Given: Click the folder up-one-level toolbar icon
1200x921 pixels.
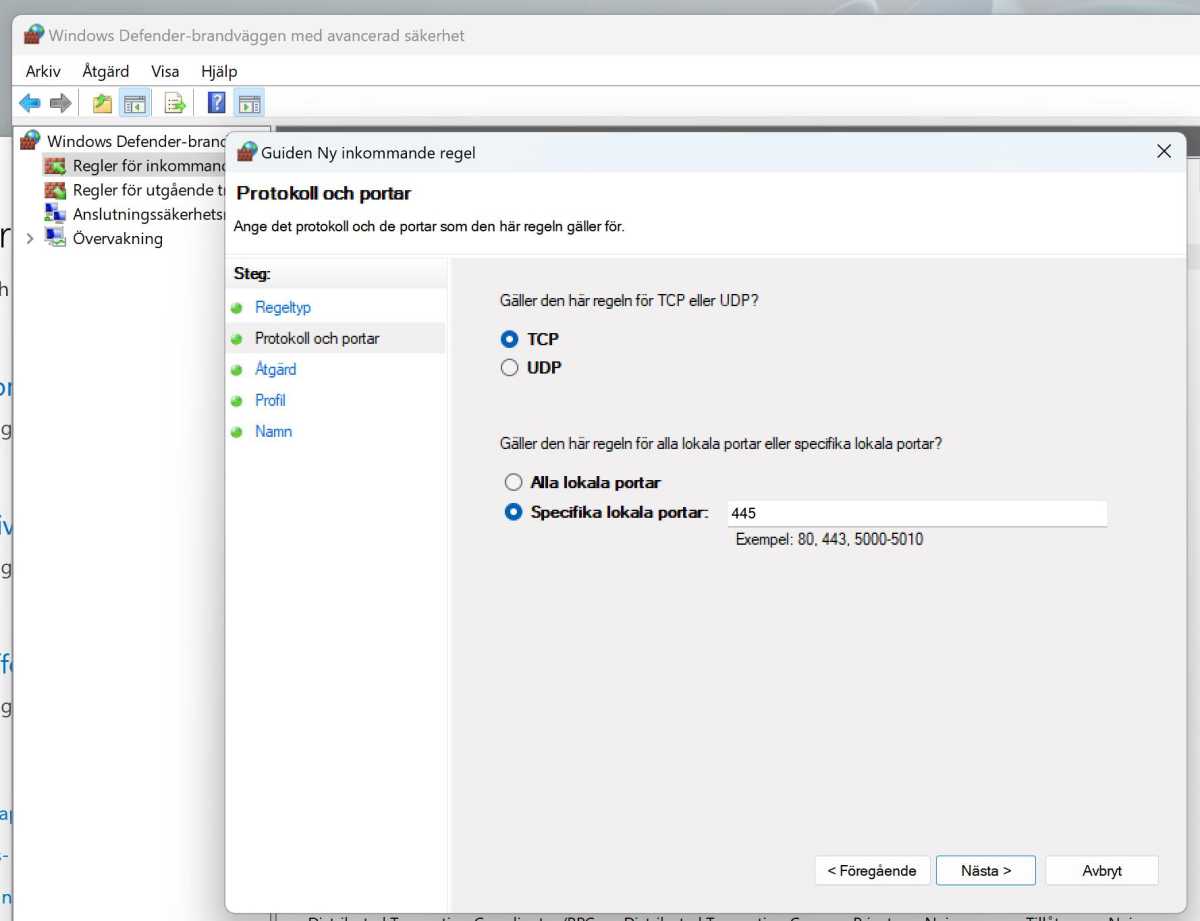Looking at the screenshot, I should click(102, 103).
